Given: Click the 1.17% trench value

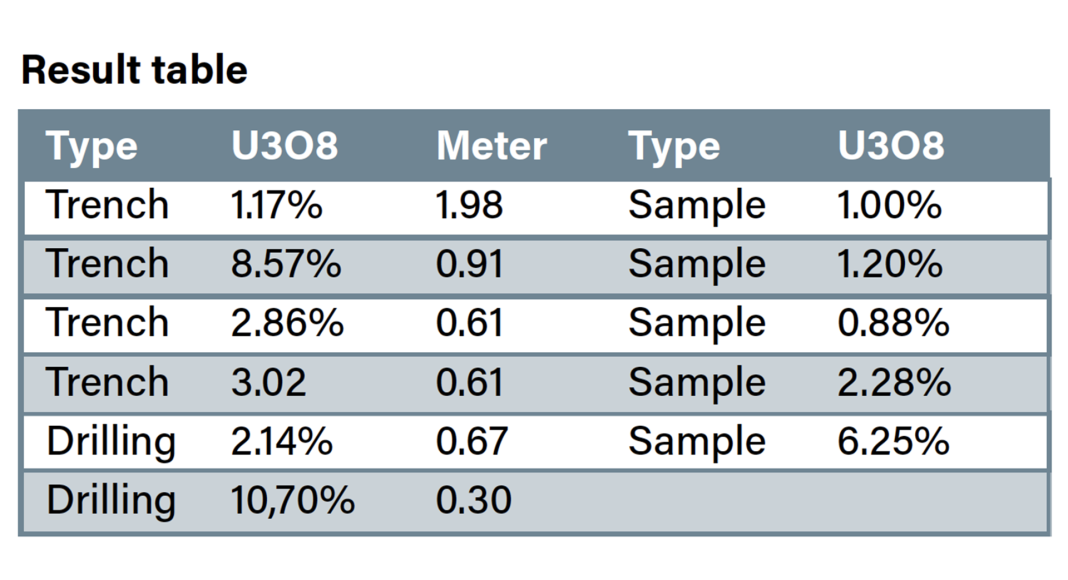Looking at the screenshot, I should pyautogui.click(x=277, y=205).
